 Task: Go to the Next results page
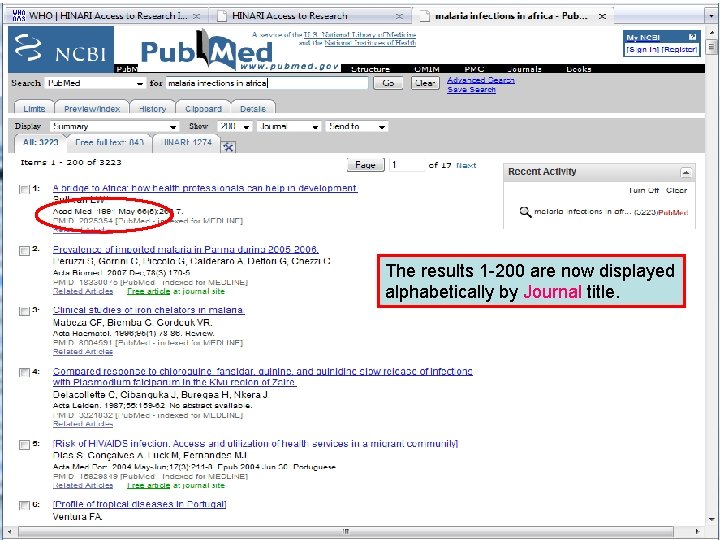[466, 165]
